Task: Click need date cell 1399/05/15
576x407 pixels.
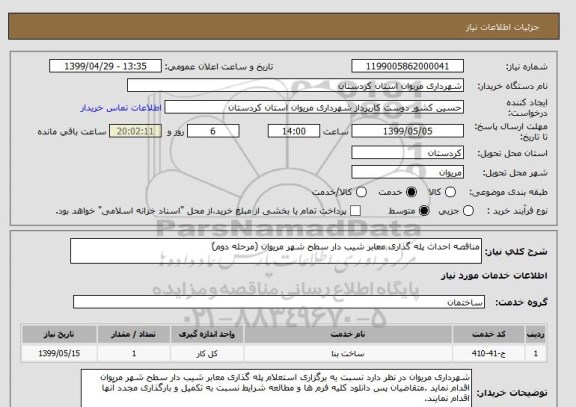Action: [59, 353]
